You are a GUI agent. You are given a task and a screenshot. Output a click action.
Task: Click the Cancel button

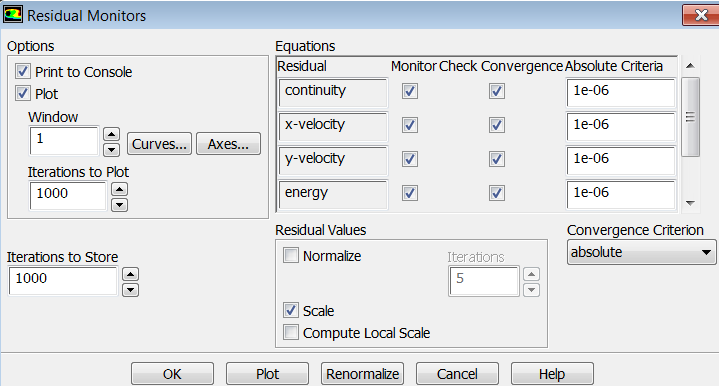coord(457,374)
